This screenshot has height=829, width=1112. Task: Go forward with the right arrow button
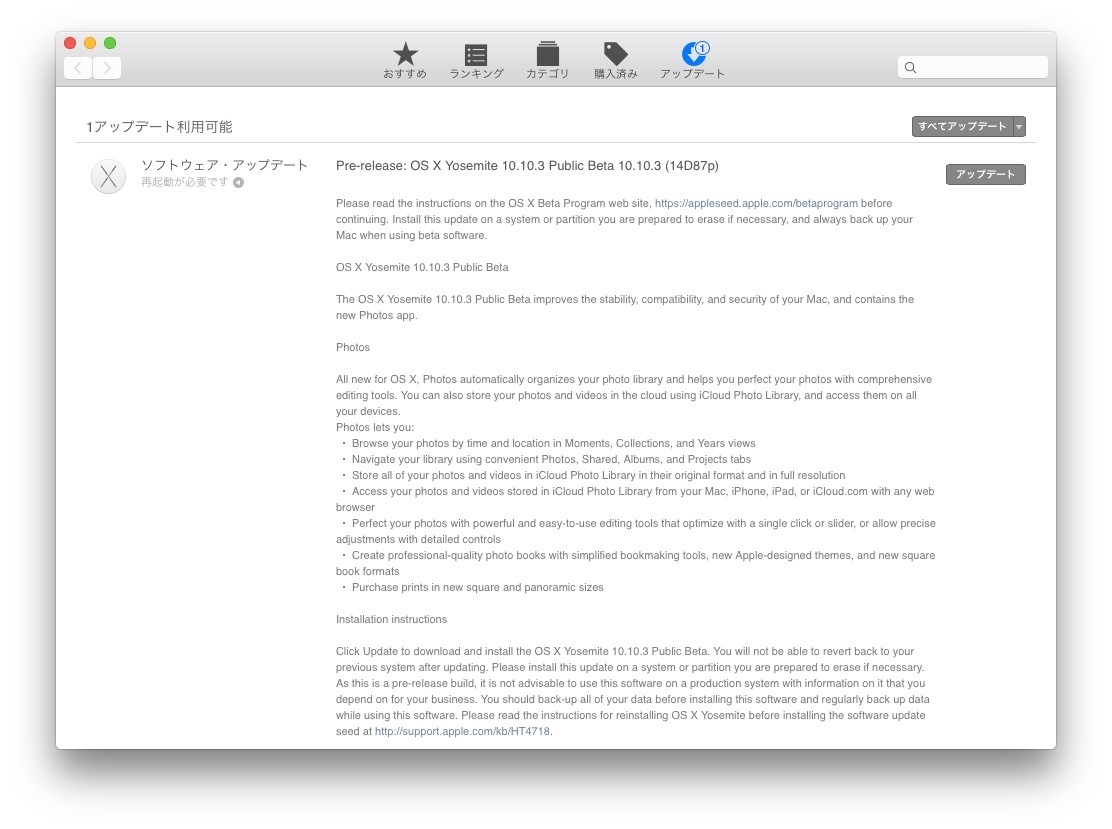click(x=107, y=68)
